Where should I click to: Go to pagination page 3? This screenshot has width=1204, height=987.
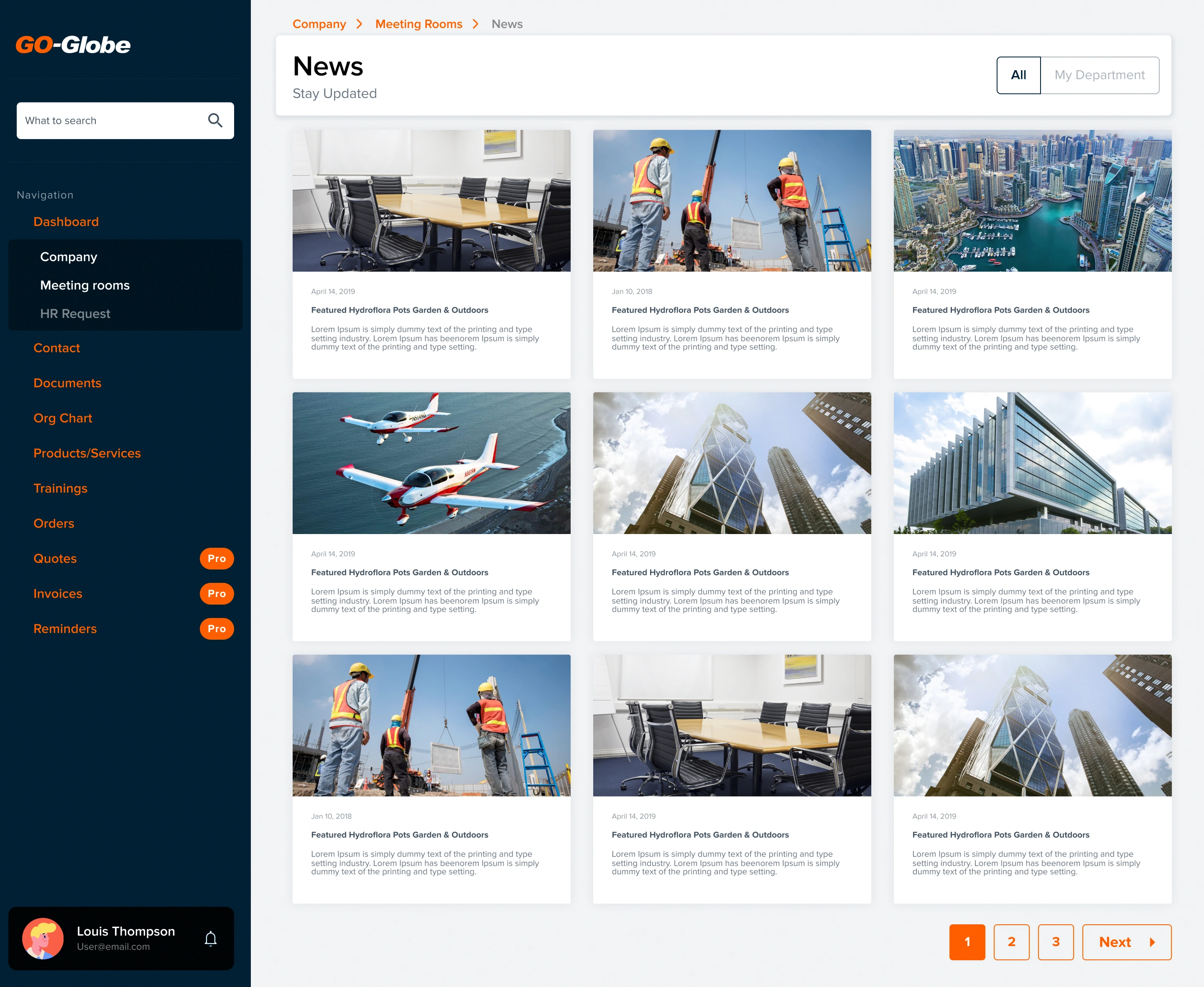(1056, 942)
